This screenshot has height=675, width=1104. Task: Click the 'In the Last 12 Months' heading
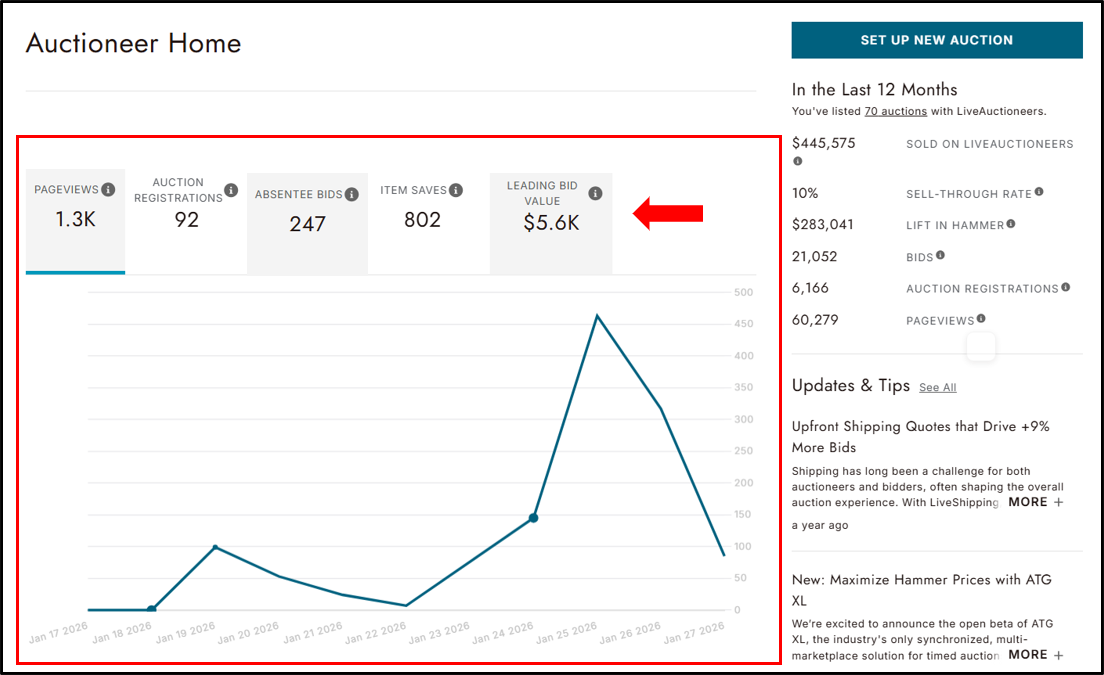coord(874,89)
